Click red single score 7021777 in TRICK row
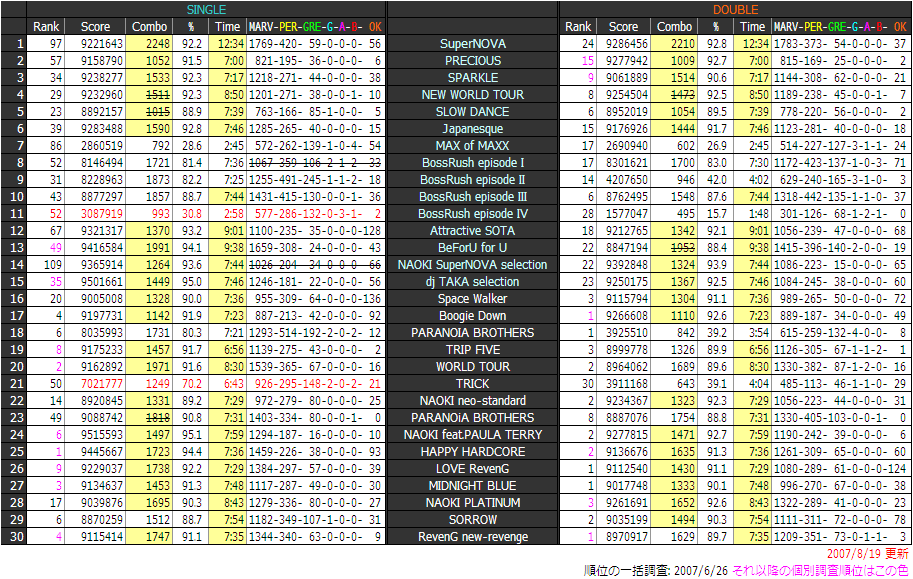 [102, 384]
